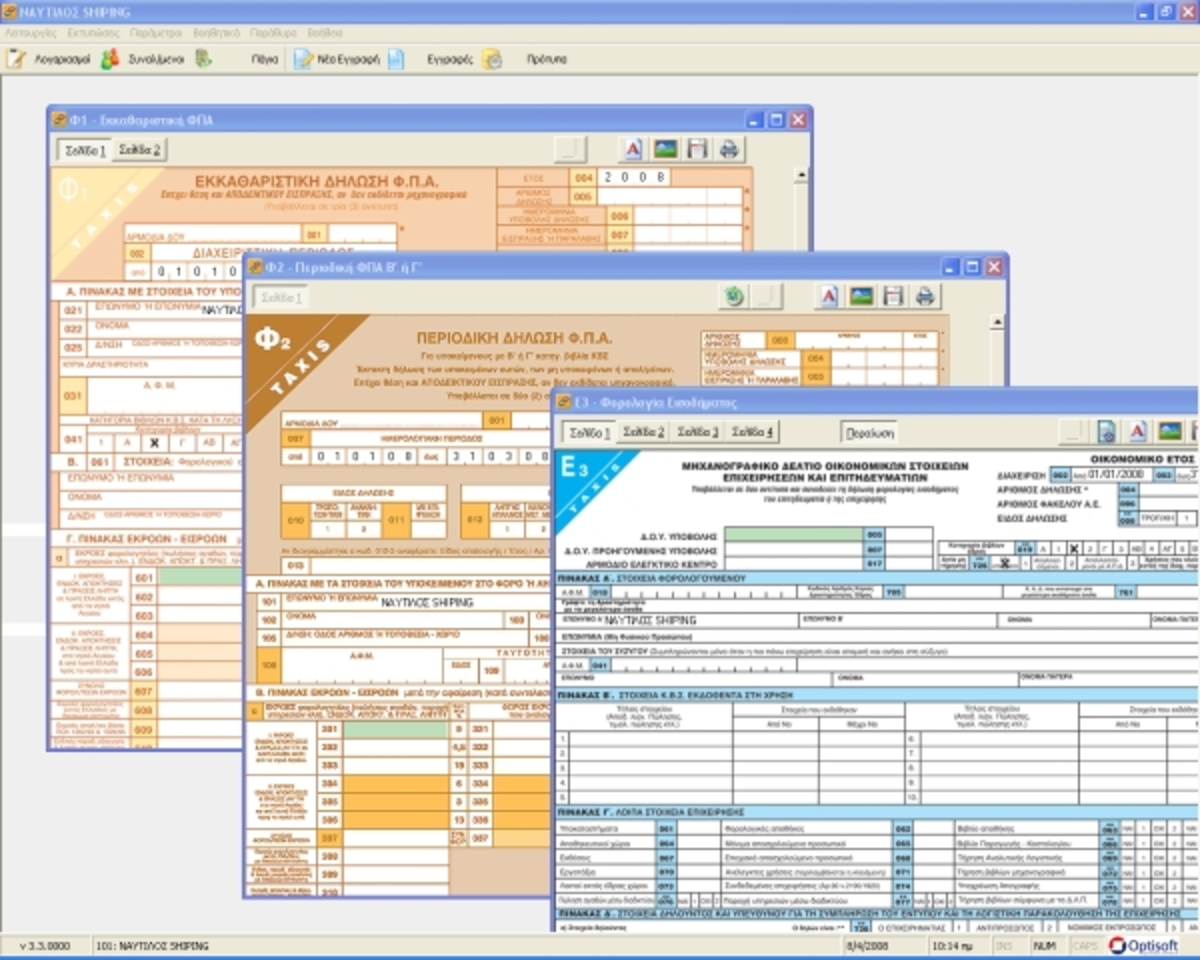Click the save floppy icon in Φ2 window
The image size is (1200, 960).
tap(893, 296)
